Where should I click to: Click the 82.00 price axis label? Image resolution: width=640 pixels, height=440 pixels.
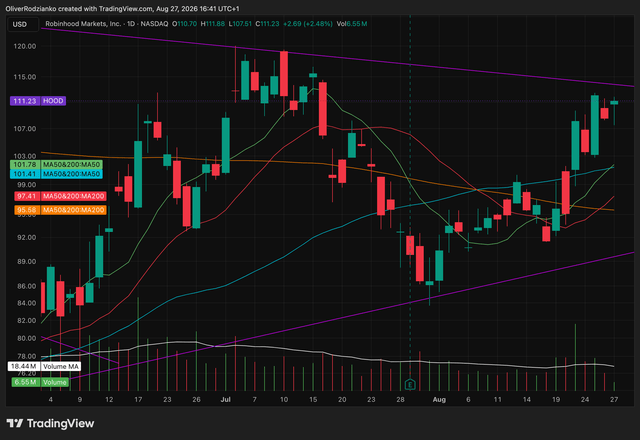[x=25, y=321]
